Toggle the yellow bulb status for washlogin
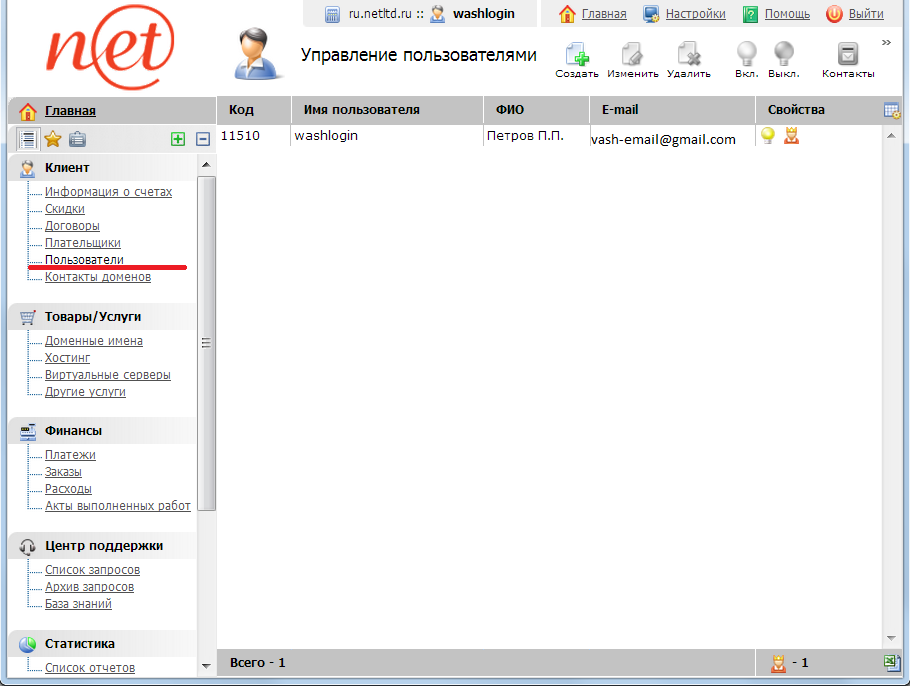This screenshot has width=910, height=686. [768, 136]
